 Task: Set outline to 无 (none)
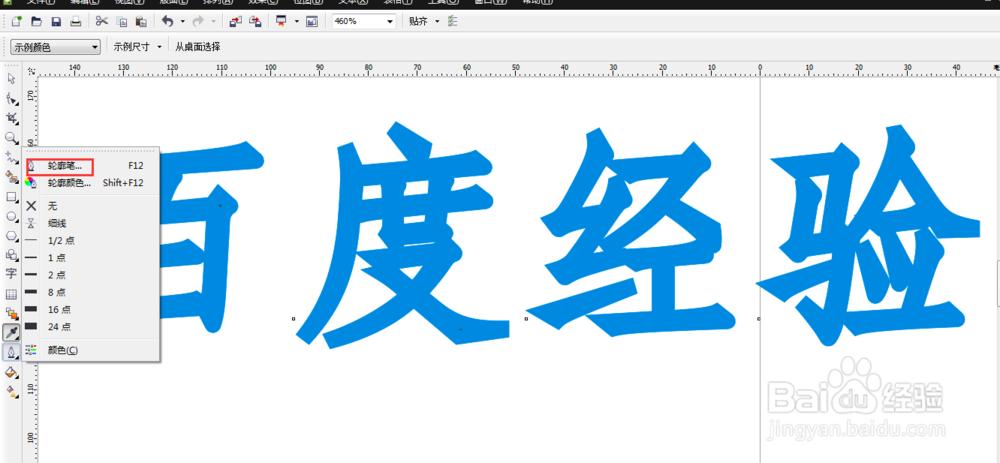pyautogui.click(x=91, y=206)
